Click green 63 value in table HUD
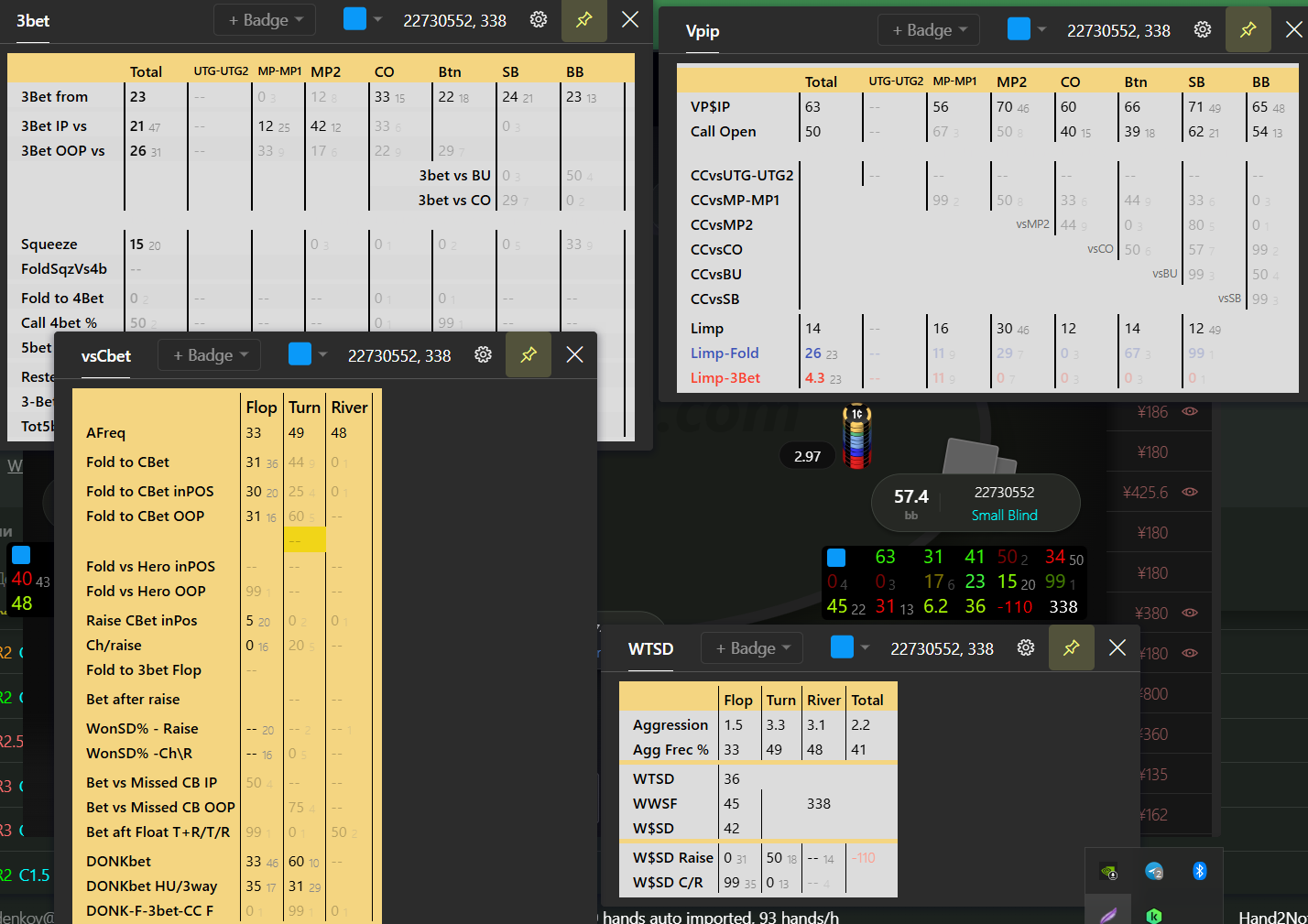Viewport: 1308px width, 924px height. 885,557
